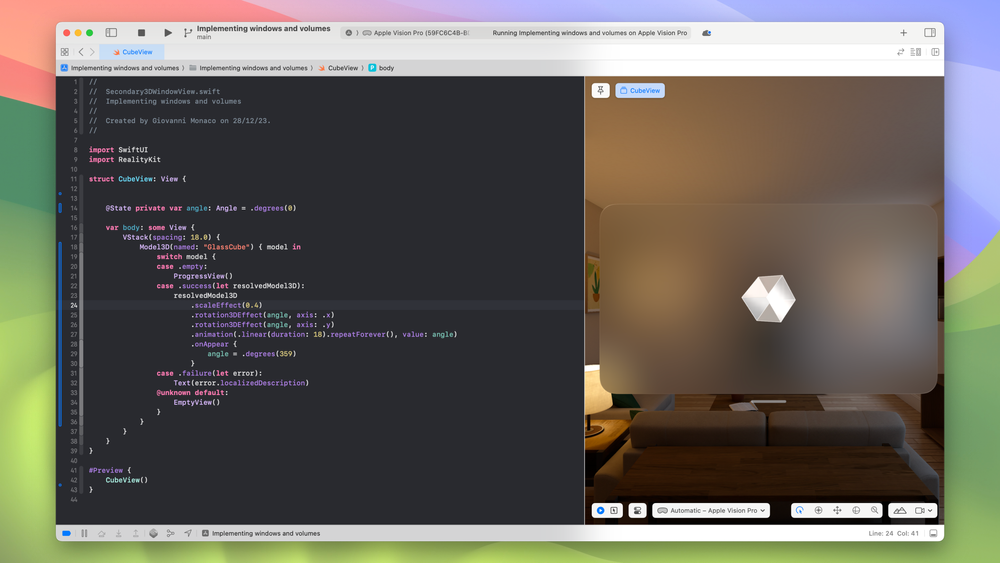
Task: Click the zoom magnifier camera control
Action: pos(874,510)
